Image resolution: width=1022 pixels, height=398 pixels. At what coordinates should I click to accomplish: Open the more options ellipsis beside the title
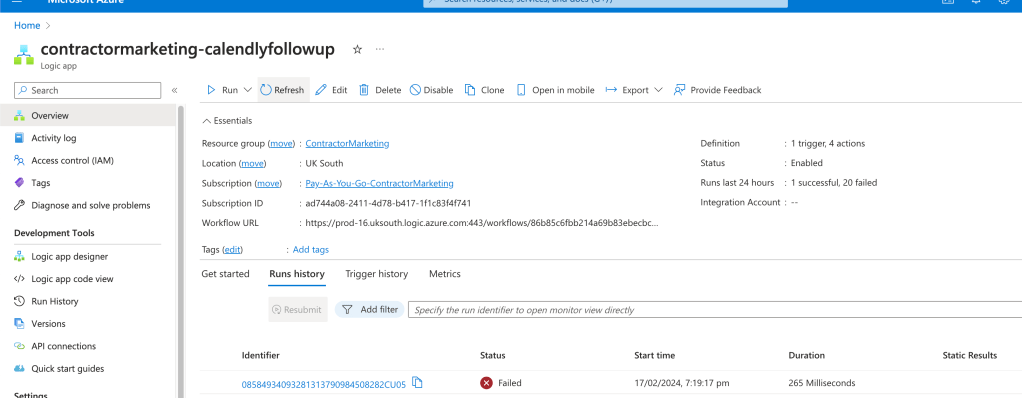(380, 50)
